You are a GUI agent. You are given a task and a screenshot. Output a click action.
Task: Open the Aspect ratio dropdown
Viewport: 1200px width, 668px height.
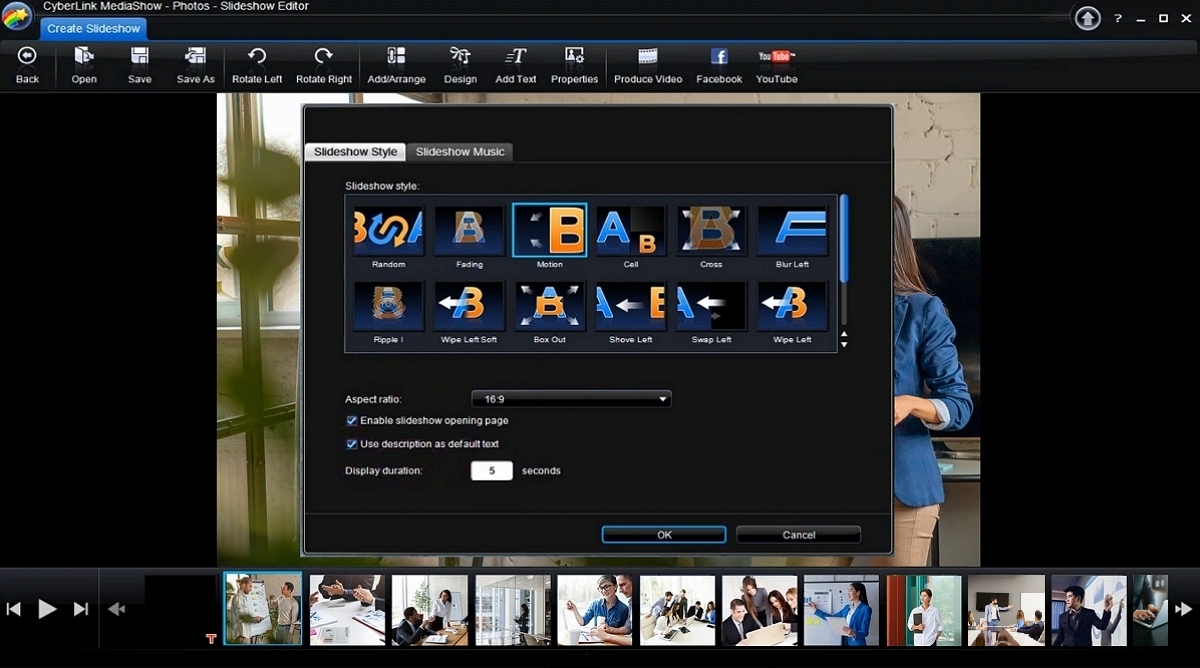click(571, 399)
